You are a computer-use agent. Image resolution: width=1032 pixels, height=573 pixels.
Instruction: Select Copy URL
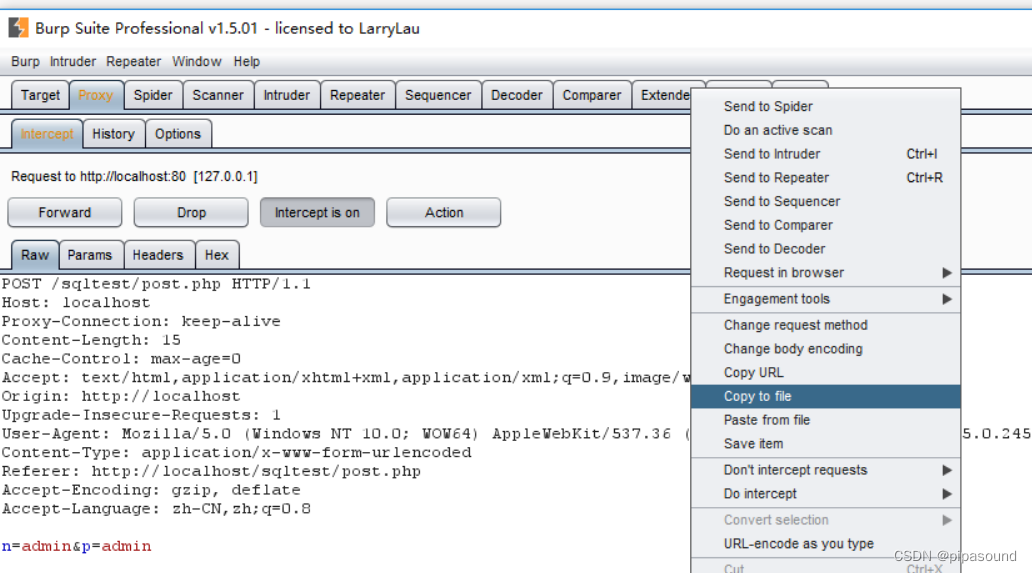pyautogui.click(x=825, y=372)
